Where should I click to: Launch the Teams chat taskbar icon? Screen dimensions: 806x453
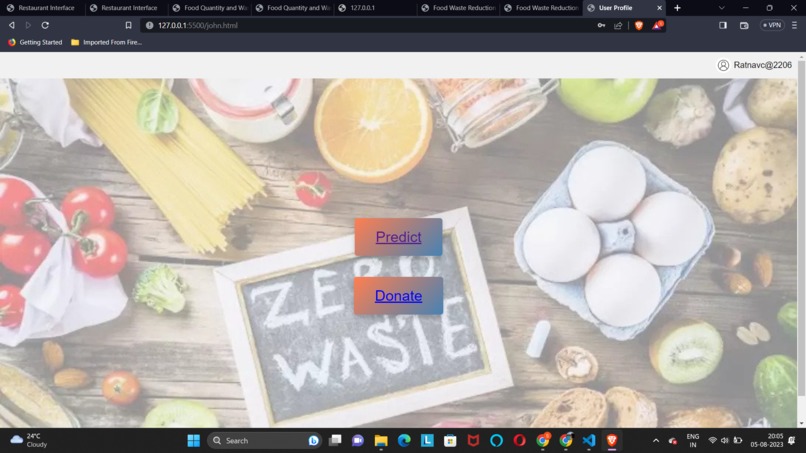coord(358,441)
